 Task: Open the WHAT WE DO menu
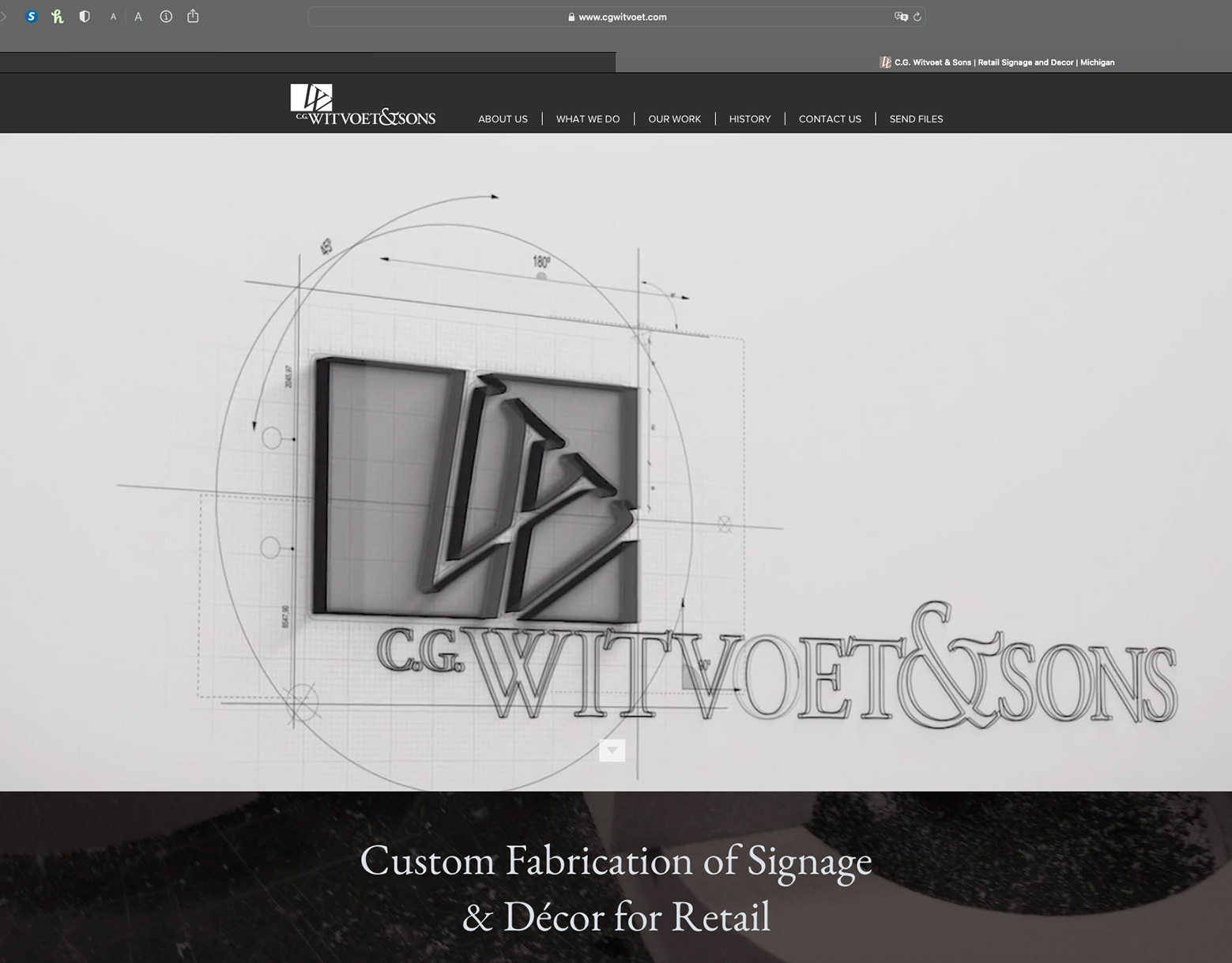[588, 119]
